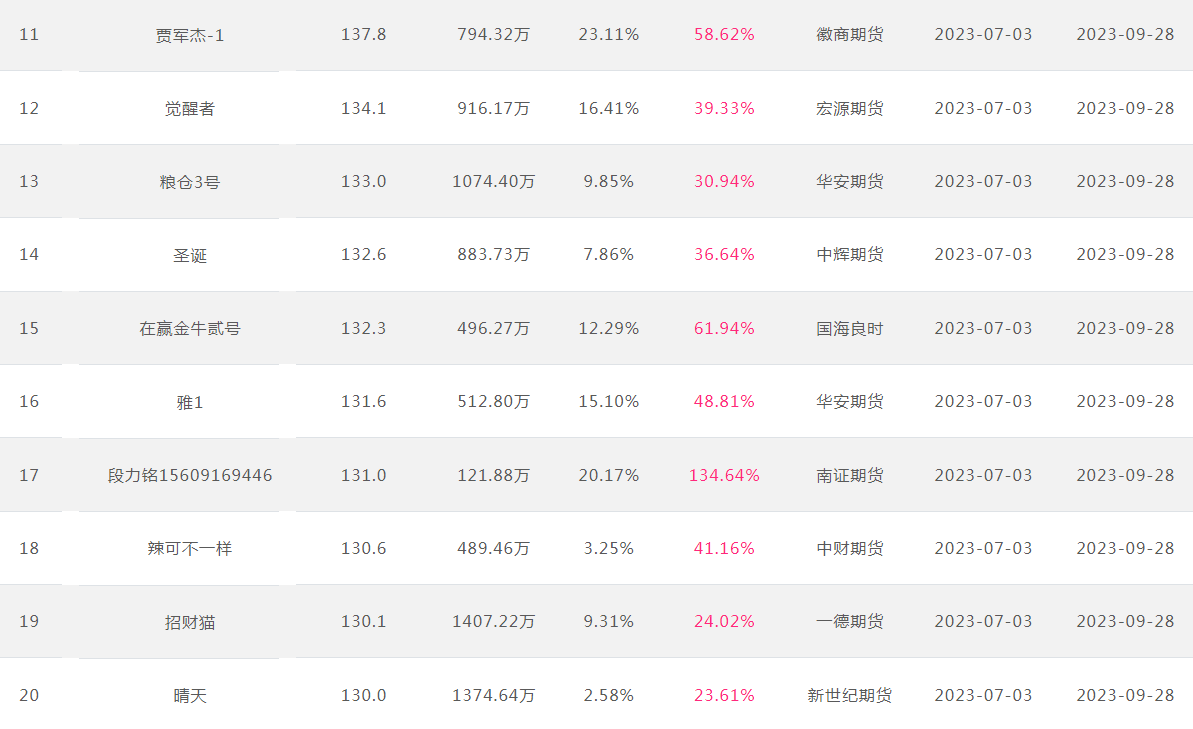Open the 觉醒者 account name
The height and width of the screenshot is (729, 1193).
(189, 109)
